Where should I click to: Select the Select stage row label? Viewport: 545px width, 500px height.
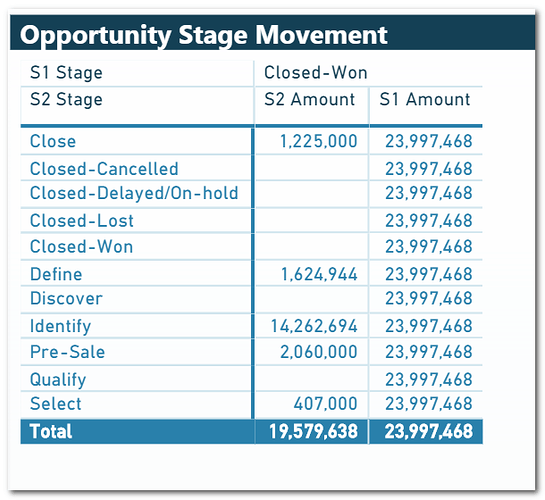(56, 404)
